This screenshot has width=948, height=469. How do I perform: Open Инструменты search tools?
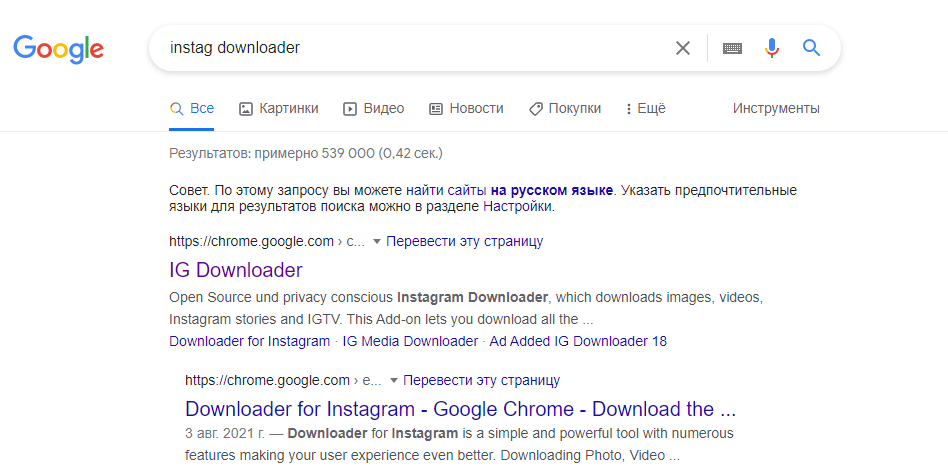[x=776, y=109]
